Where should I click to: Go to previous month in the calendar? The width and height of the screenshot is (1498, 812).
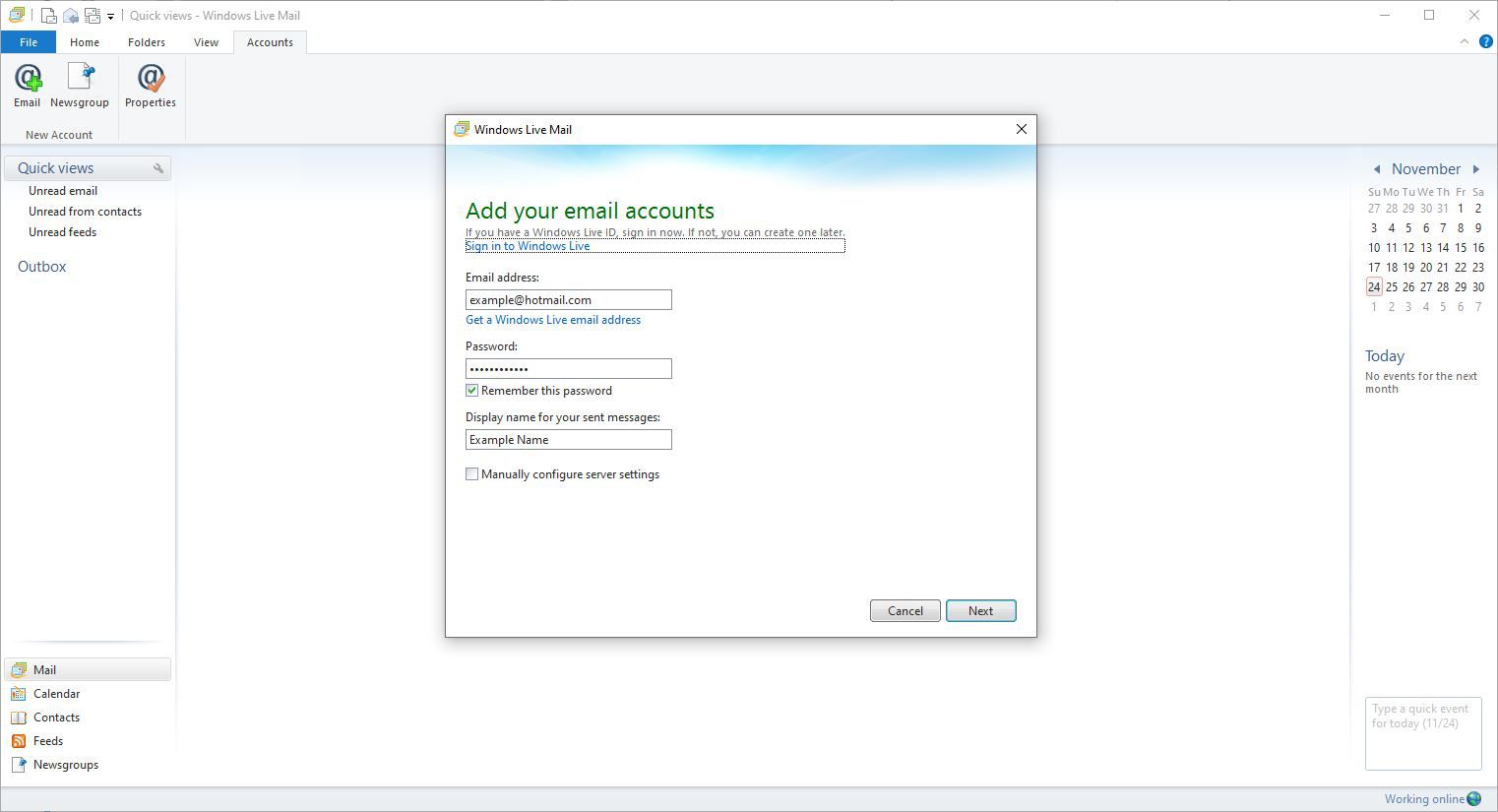click(1377, 169)
